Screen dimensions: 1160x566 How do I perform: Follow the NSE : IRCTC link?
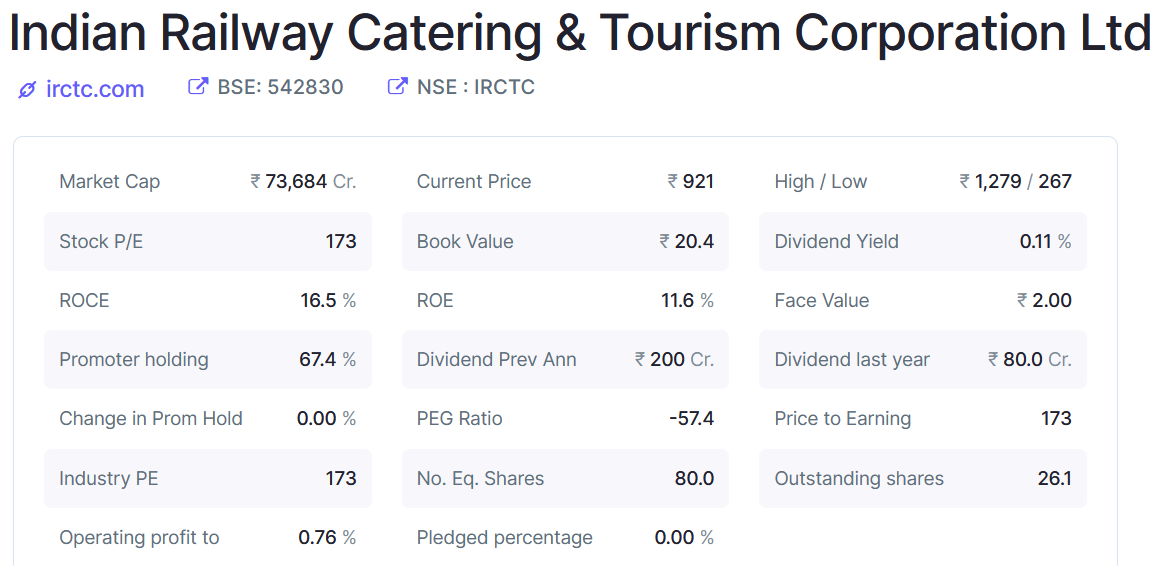(475, 87)
